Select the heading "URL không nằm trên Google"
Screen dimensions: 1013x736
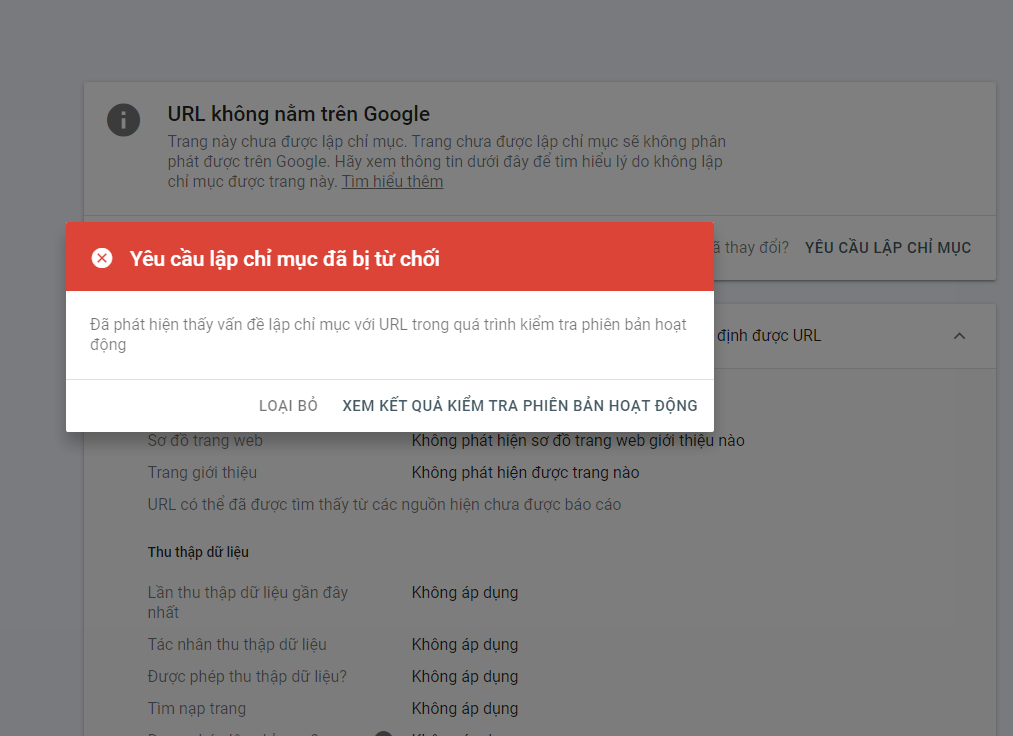(x=298, y=114)
